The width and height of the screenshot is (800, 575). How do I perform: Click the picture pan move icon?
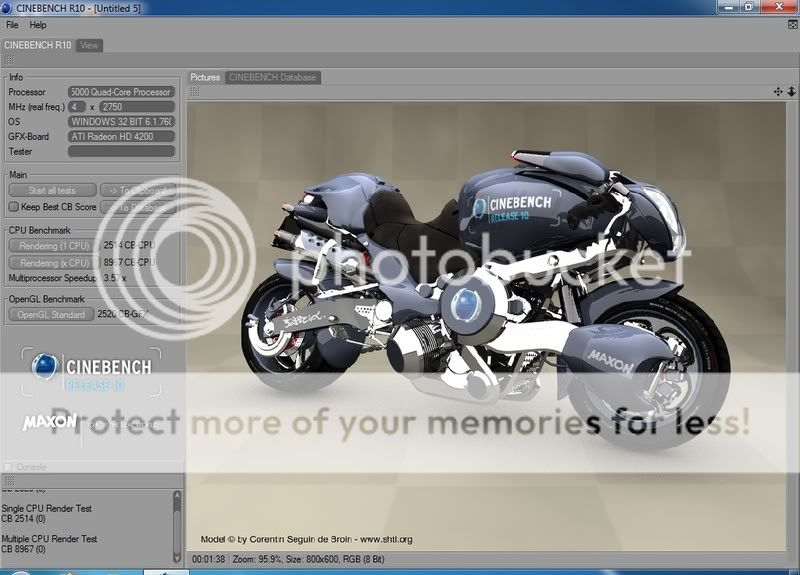[778, 91]
